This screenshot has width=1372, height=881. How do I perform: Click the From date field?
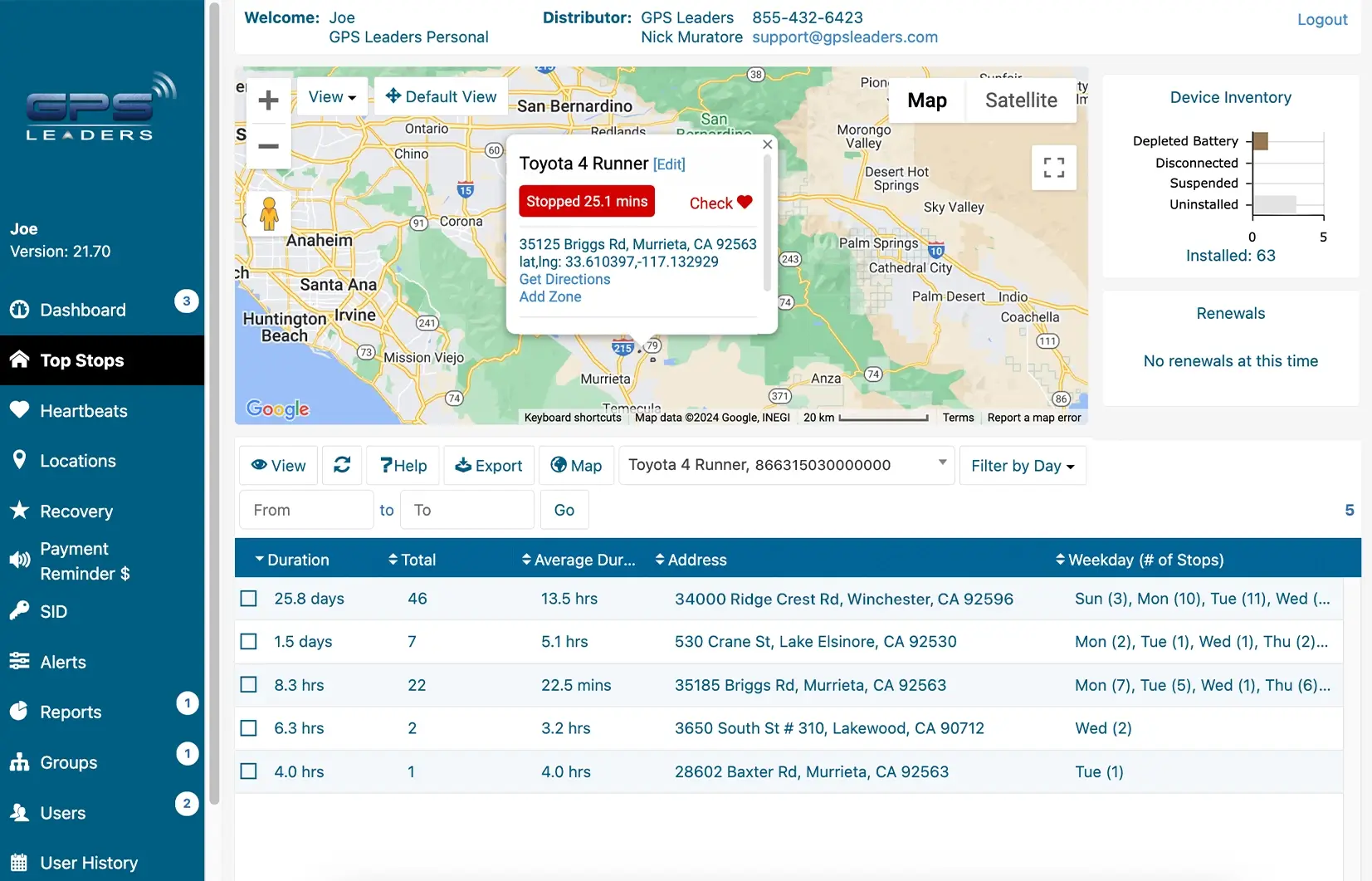point(305,509)
